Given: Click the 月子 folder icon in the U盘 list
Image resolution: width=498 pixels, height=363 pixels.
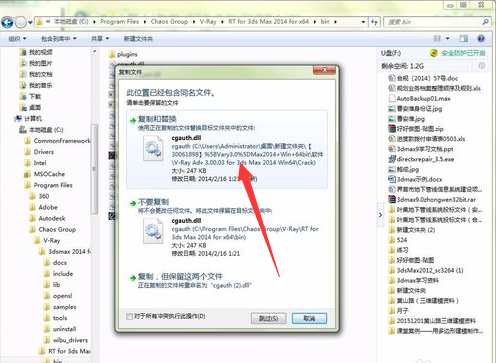Looking at the screenshot, I should click(392, 311).
